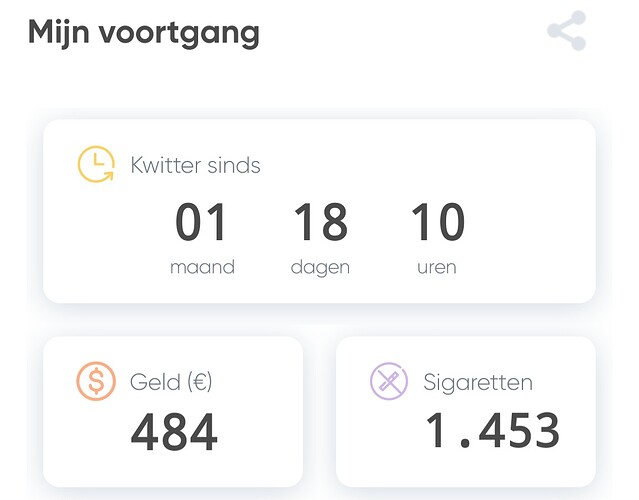Screen dimensions: 639x500
Task: Open the Sigaretten avoided card
Action: [465, 411]
